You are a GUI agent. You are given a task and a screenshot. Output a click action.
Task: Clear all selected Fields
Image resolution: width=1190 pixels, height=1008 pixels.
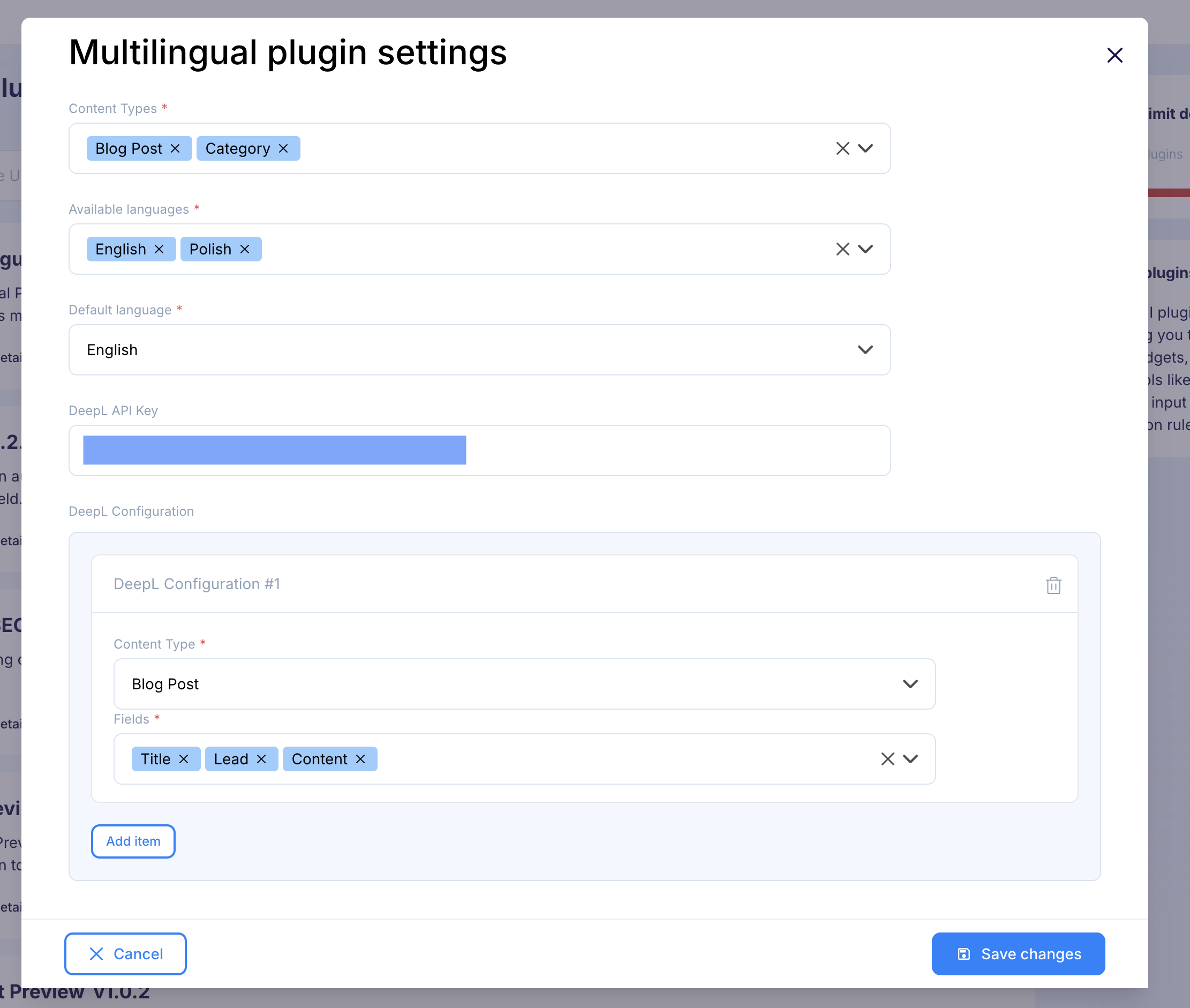coord(888,759)
